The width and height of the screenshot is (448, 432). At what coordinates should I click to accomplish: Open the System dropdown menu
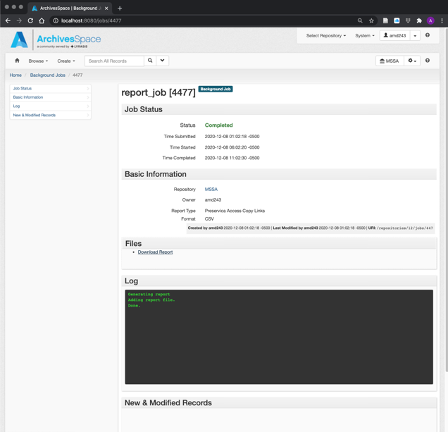click(365, 35)
